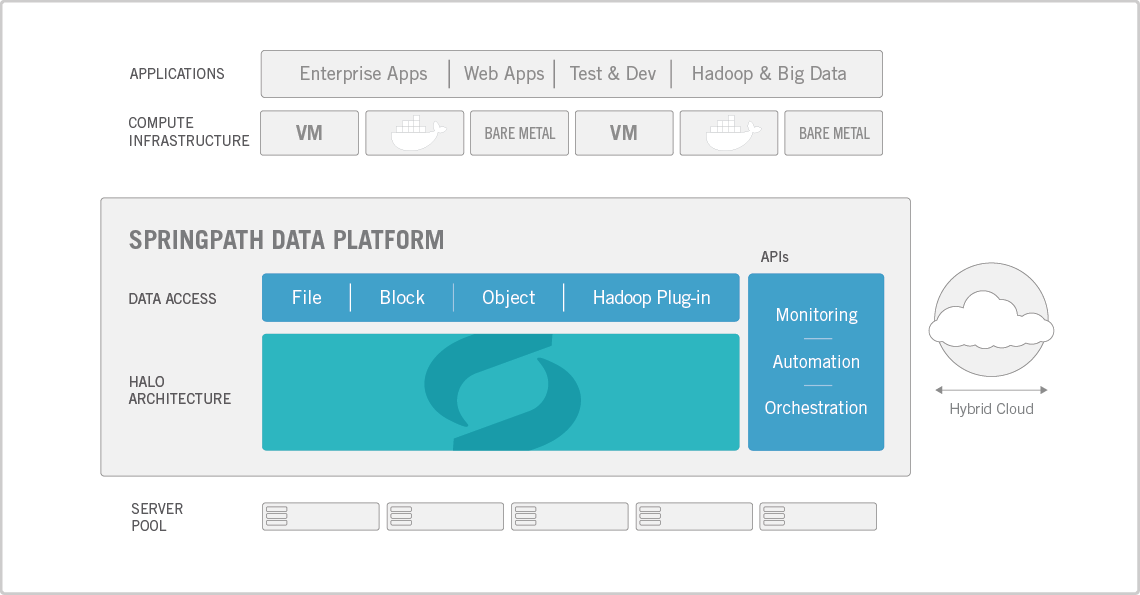1140x595 pixels.
Task: Click the right VM box
Action: [x=624, y=133]
